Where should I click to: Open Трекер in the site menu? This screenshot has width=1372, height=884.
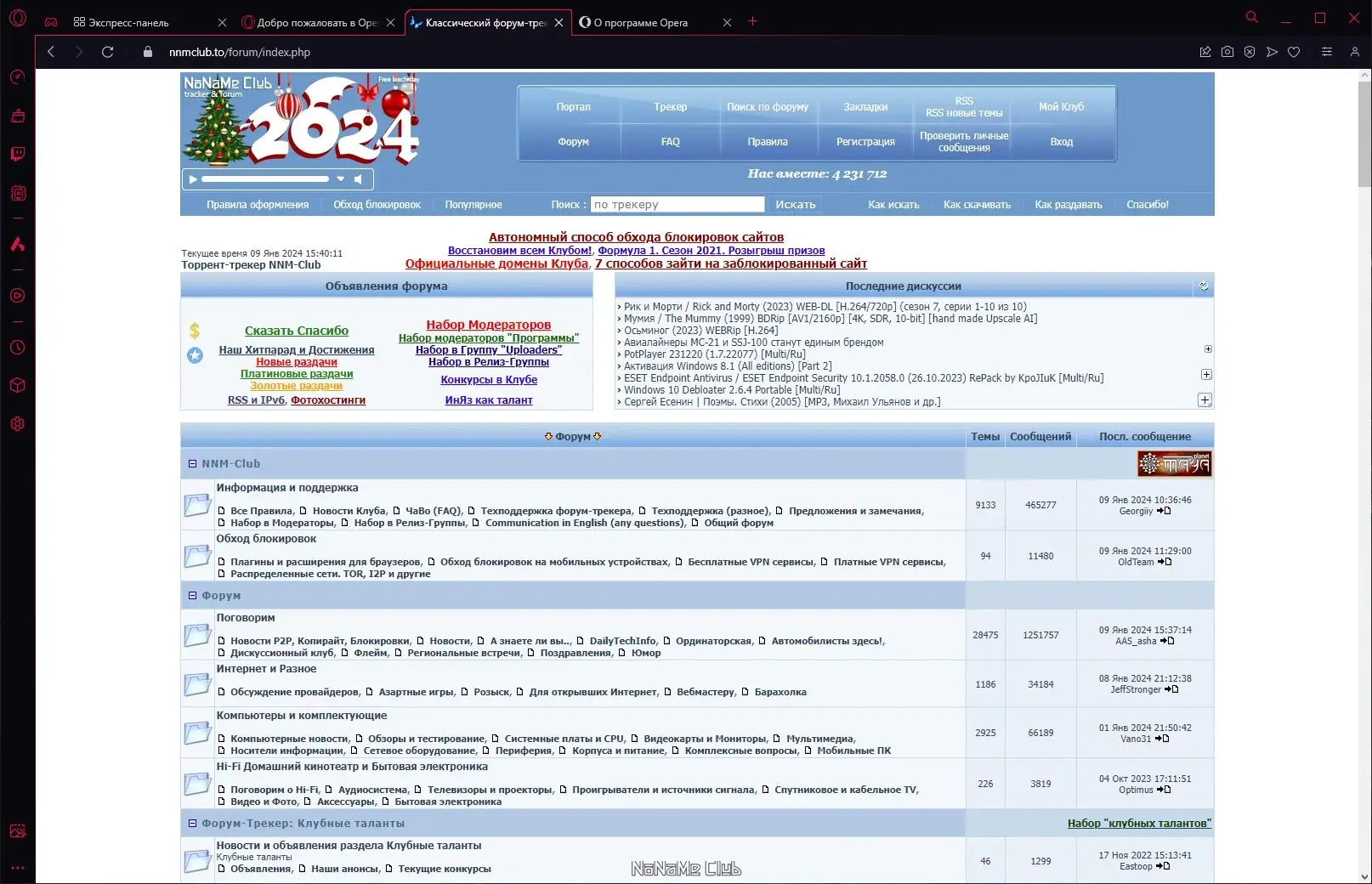pyautogui.click(x=671, y=107)
